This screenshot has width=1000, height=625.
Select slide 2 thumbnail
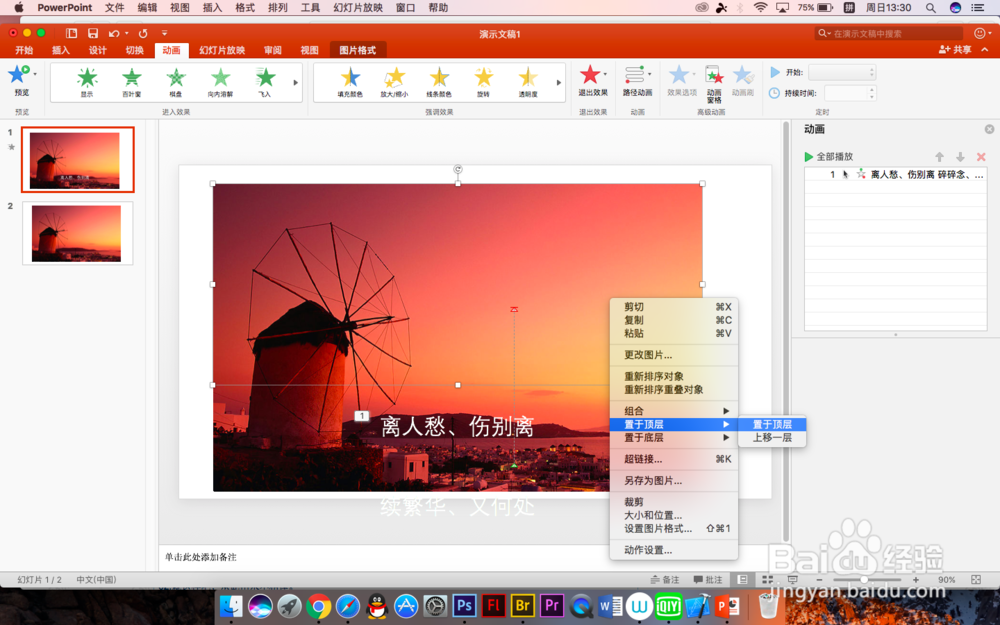(77, 233)
